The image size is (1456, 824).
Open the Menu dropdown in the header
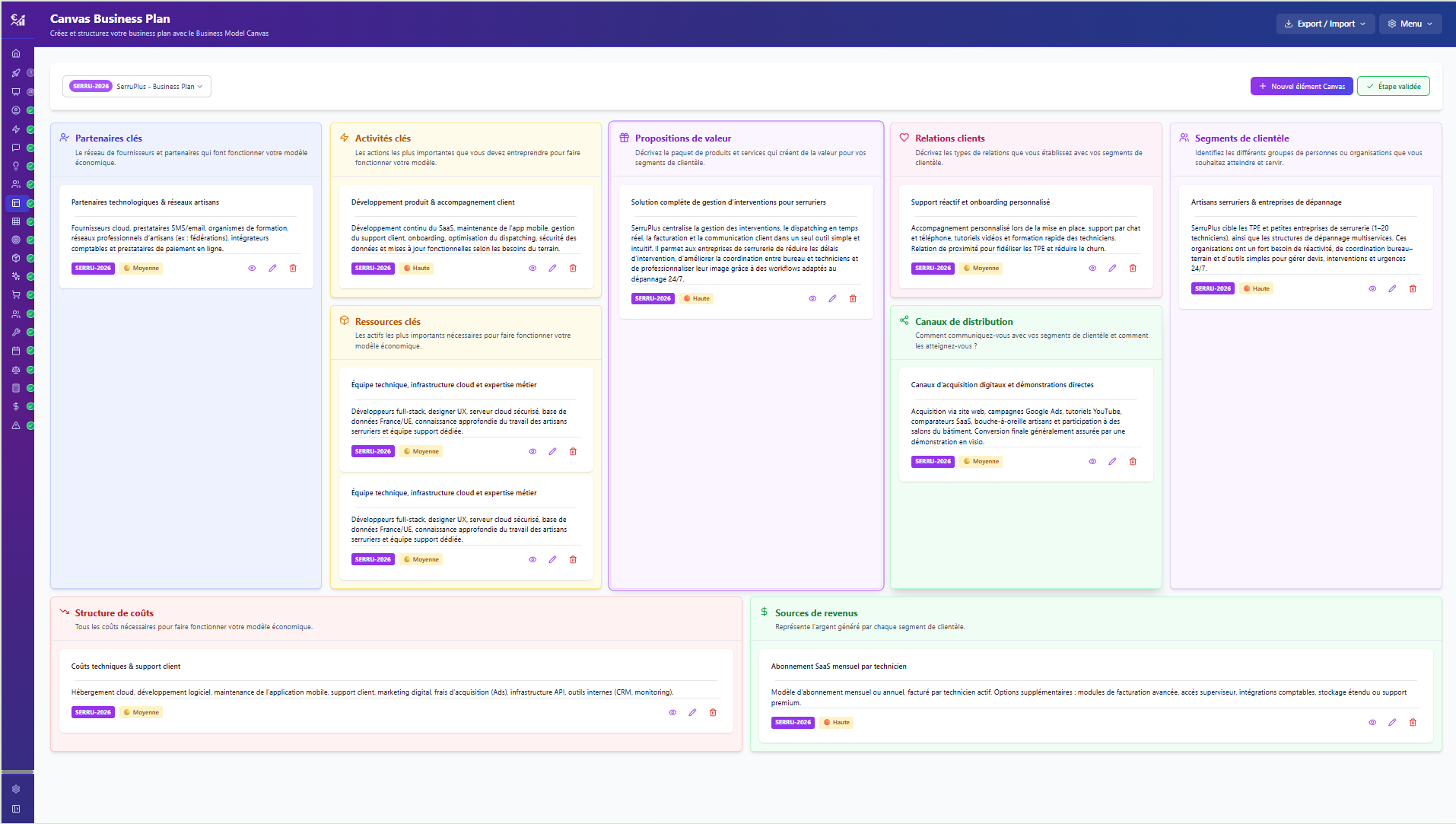click(1410, 24)
